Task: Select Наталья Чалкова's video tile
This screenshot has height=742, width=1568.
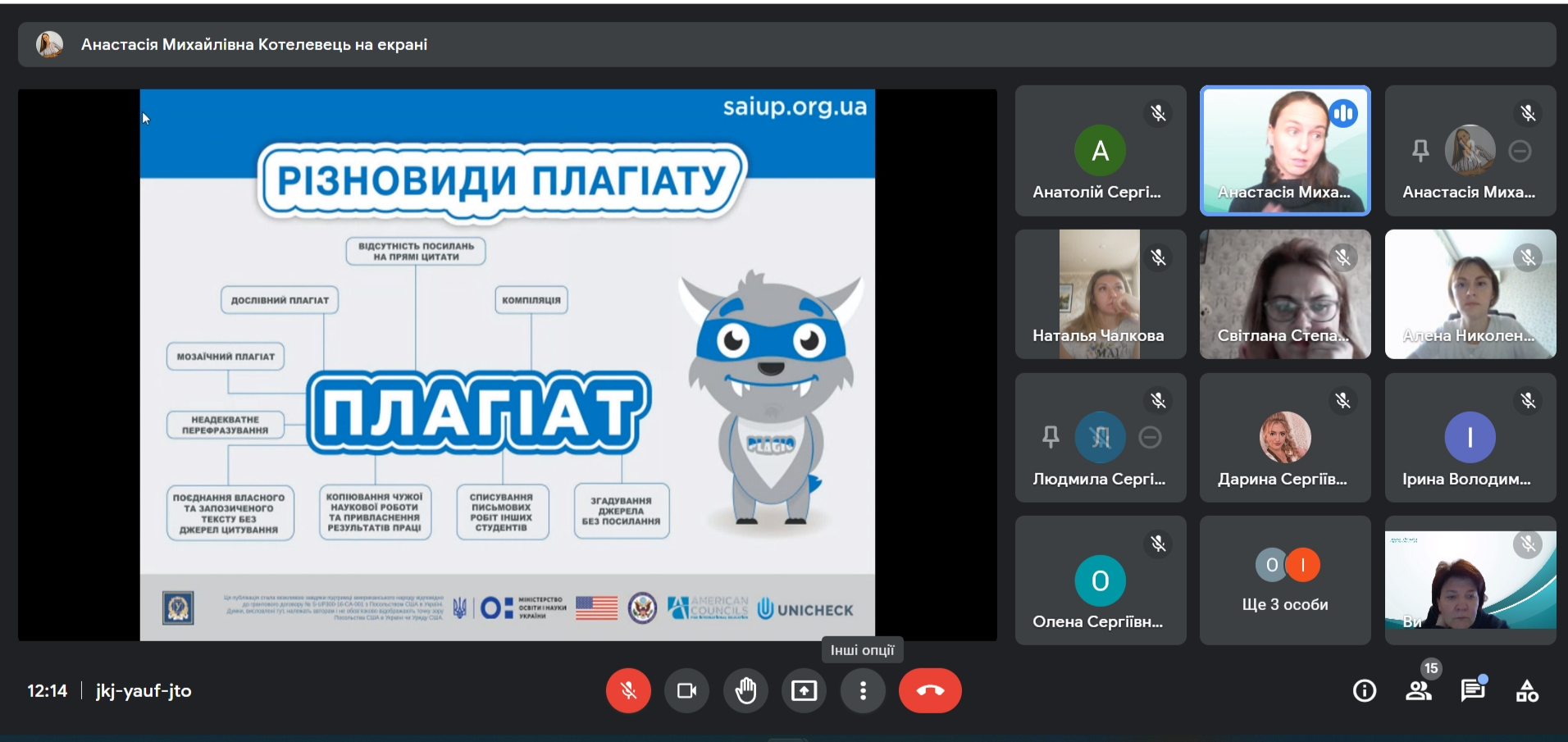Action: 1100,294
